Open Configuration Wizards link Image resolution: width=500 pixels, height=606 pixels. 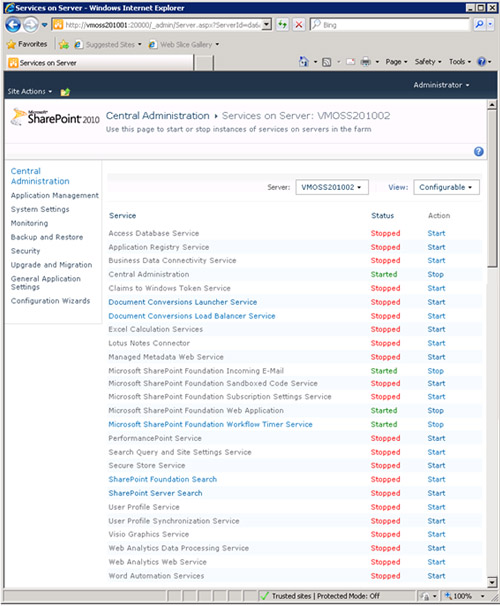pyautogui.click(x=50, y=301)
